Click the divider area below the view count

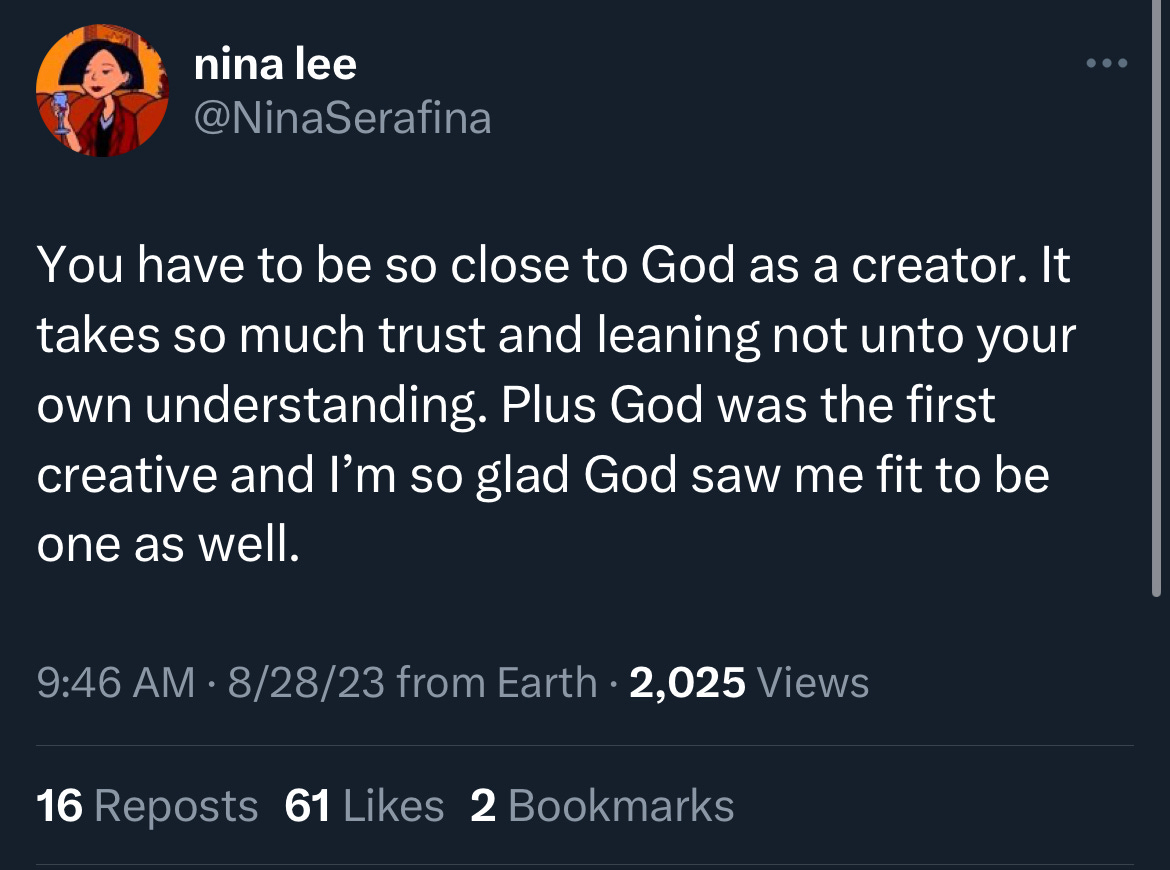coord(585,742)
